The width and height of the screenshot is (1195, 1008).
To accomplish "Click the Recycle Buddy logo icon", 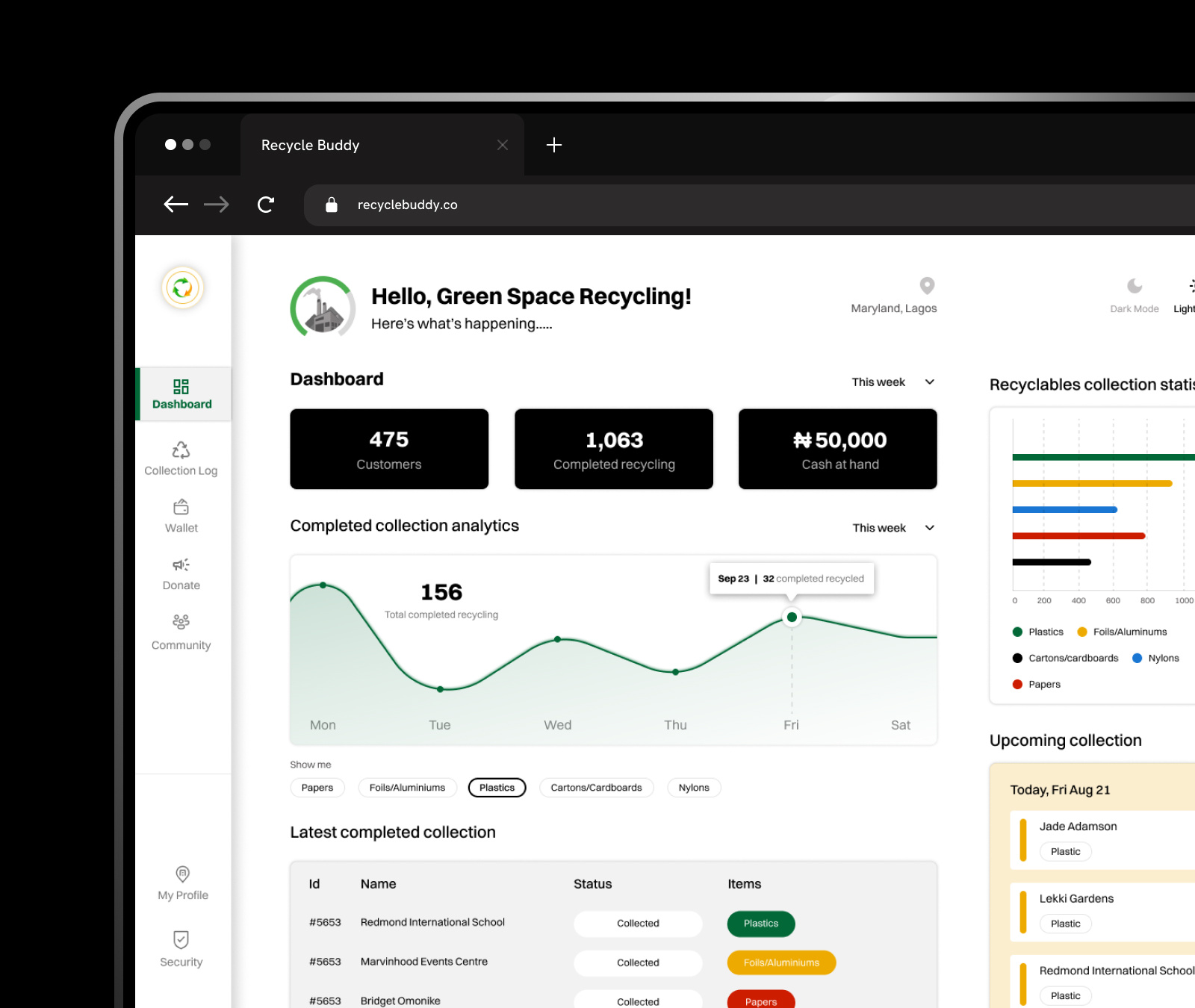I will (182, 287).
